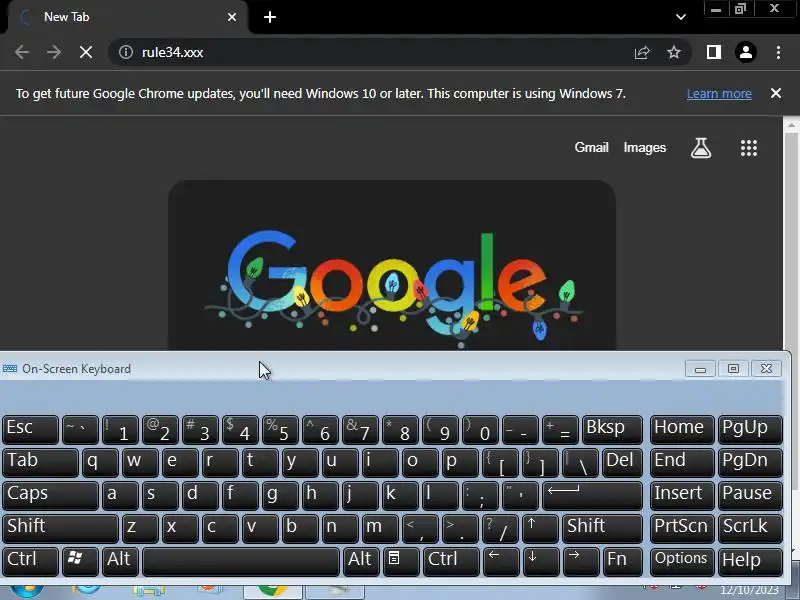Open Search Labs flask icon
The image size is (800, 600).
[701, 148]
